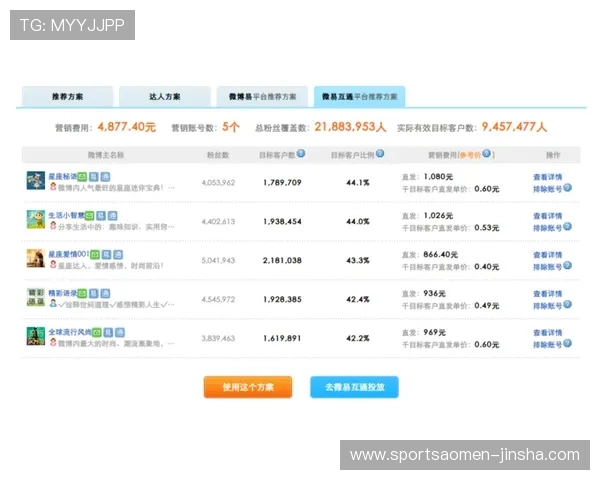The image size is (600, 480).
Task: Click blue 通 badge in 星座爱情001 row
Action: [118, 255]
